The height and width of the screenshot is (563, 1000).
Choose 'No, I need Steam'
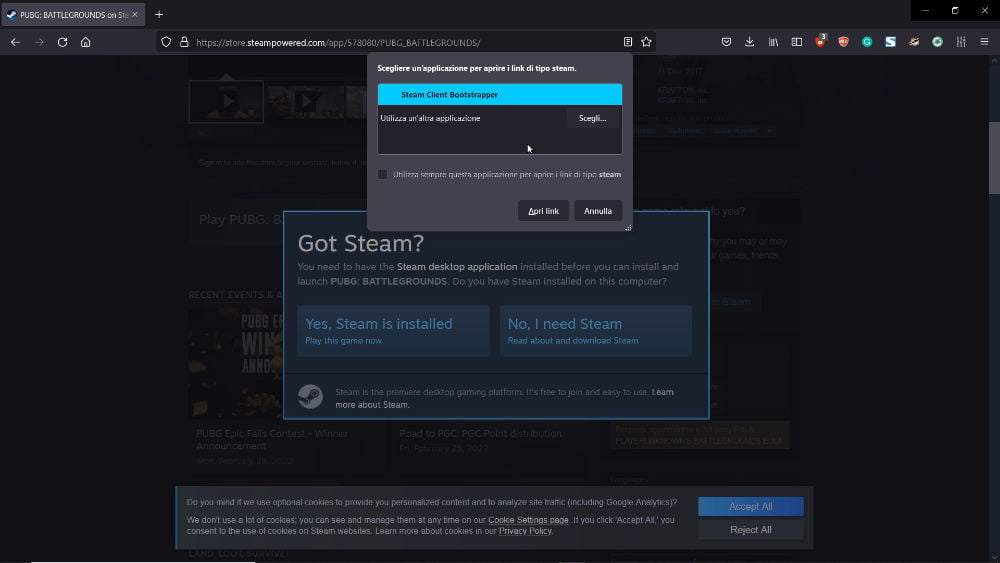click(596, 330)
